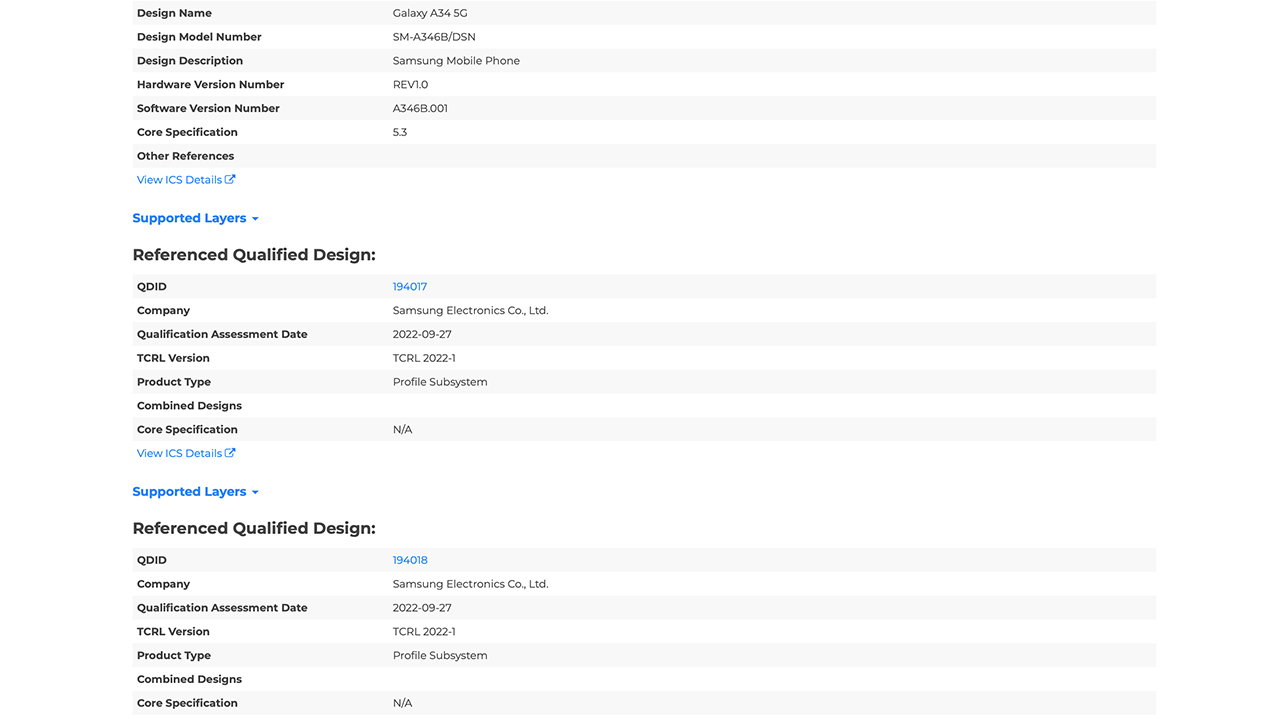Click the TCRL 2022-1 version value
The width and height of the screenshot is (1280, 720).
(423, 357)
